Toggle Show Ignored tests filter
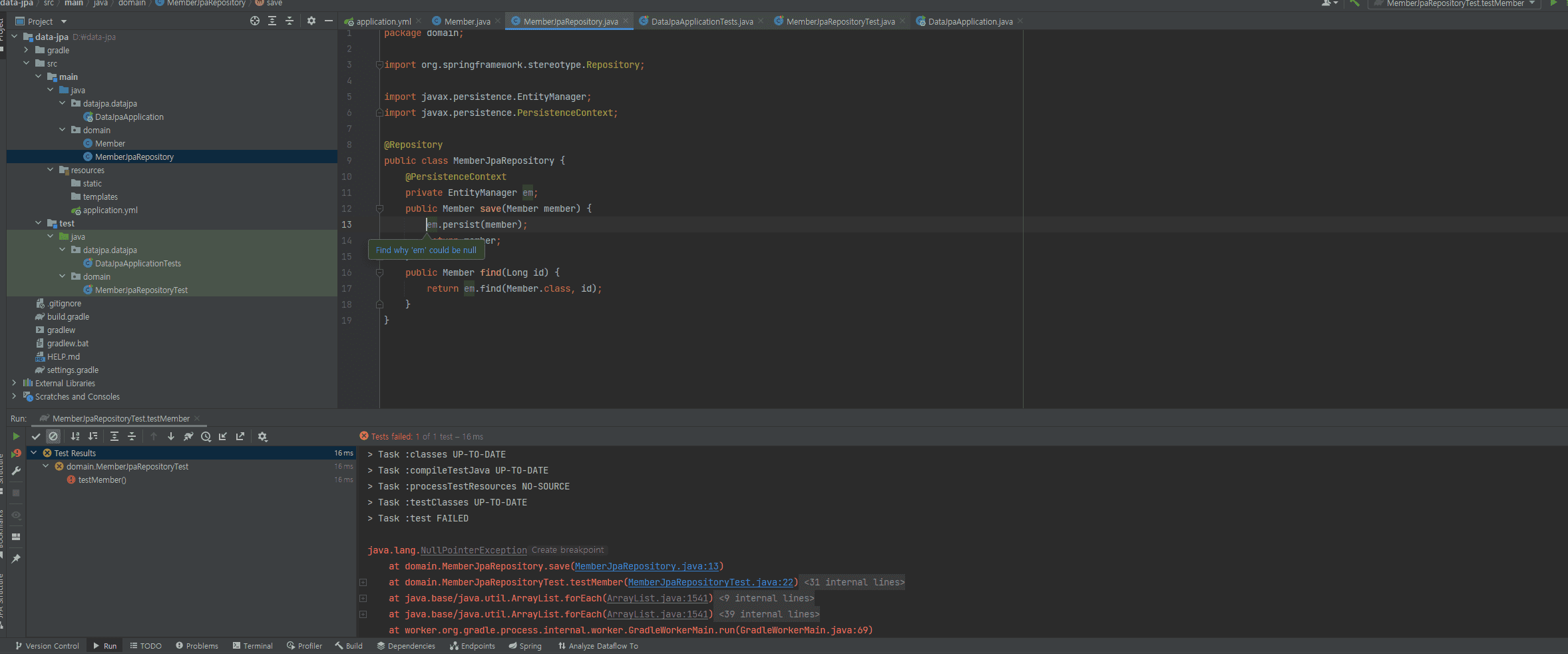Image resolution: width=1568 pixels, height=654 pixels. point(53,437)
